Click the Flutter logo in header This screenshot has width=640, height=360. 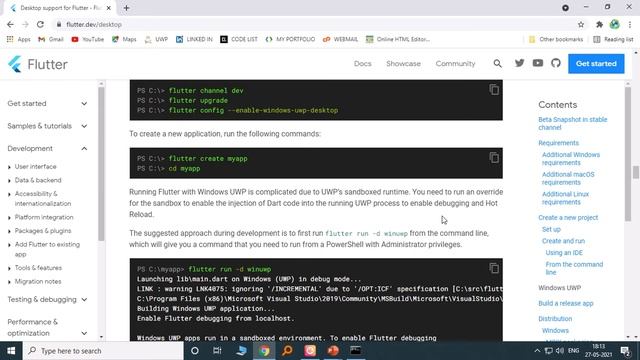tap(38, 64)
